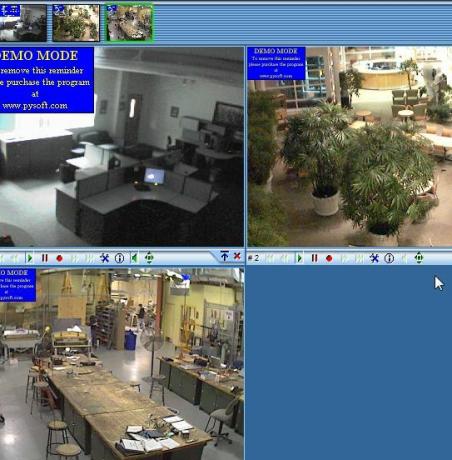The width and height of the screenshot is (452, 460).
Task: Toggle speaker audio on first camera
Action: point(134,258)
